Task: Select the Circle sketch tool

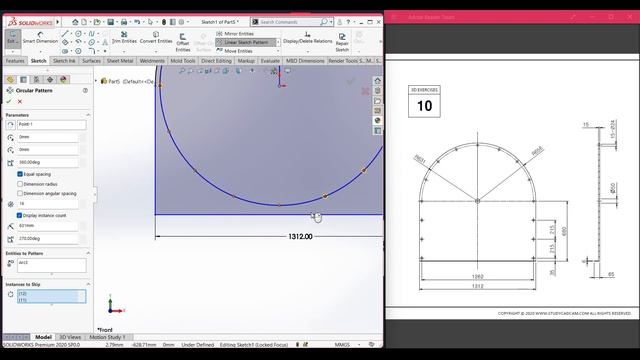Action: (x=78, y=33)
